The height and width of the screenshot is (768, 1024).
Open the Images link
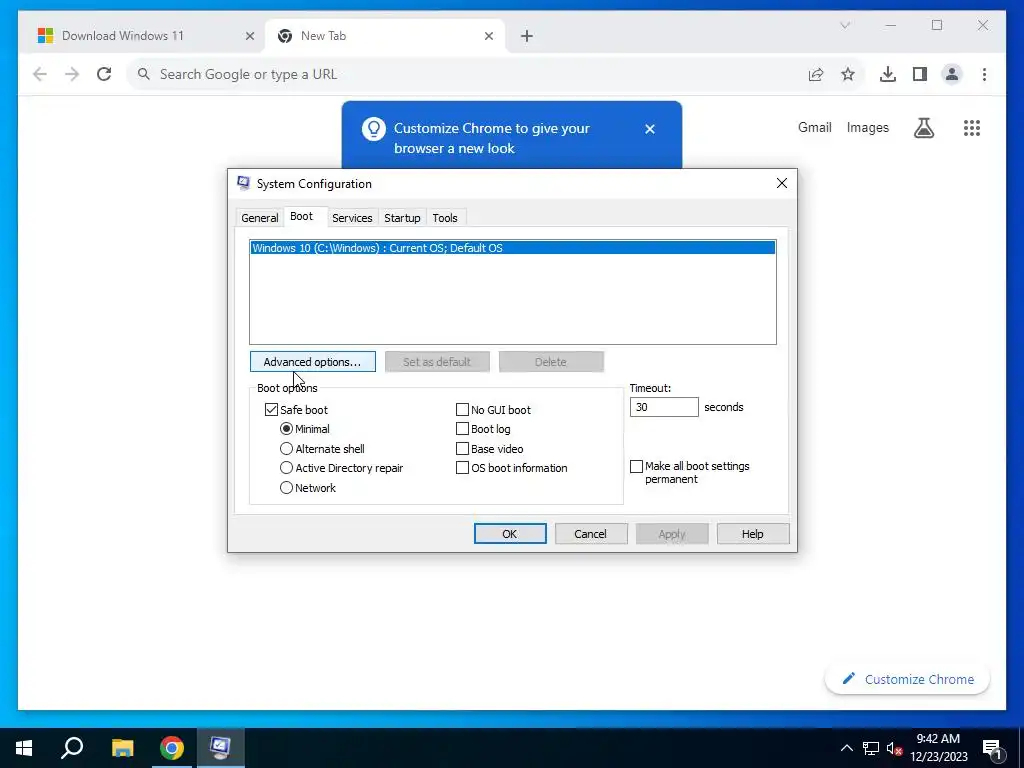867,127
